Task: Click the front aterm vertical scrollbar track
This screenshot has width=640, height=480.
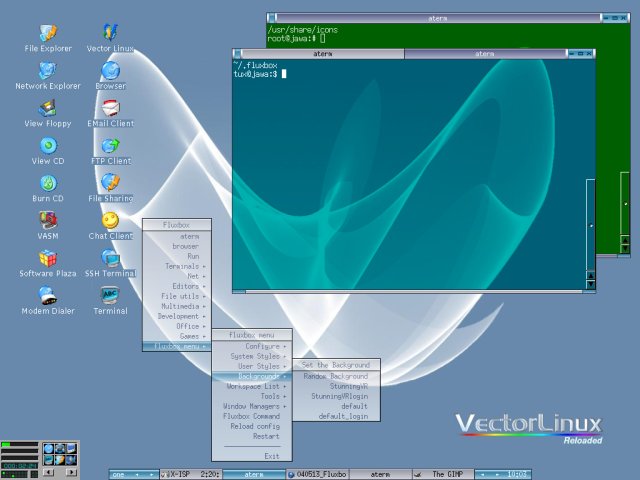Action: click(x=590, y=224)
